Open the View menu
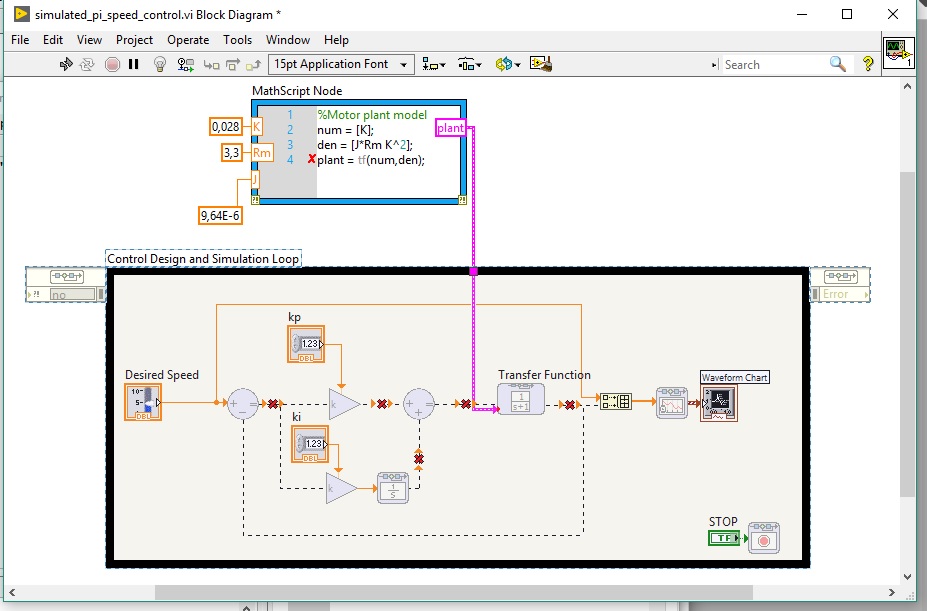Image resolution: width=927 pixels, height=611 pixels. pyautogui.click(x=89, y=40)
